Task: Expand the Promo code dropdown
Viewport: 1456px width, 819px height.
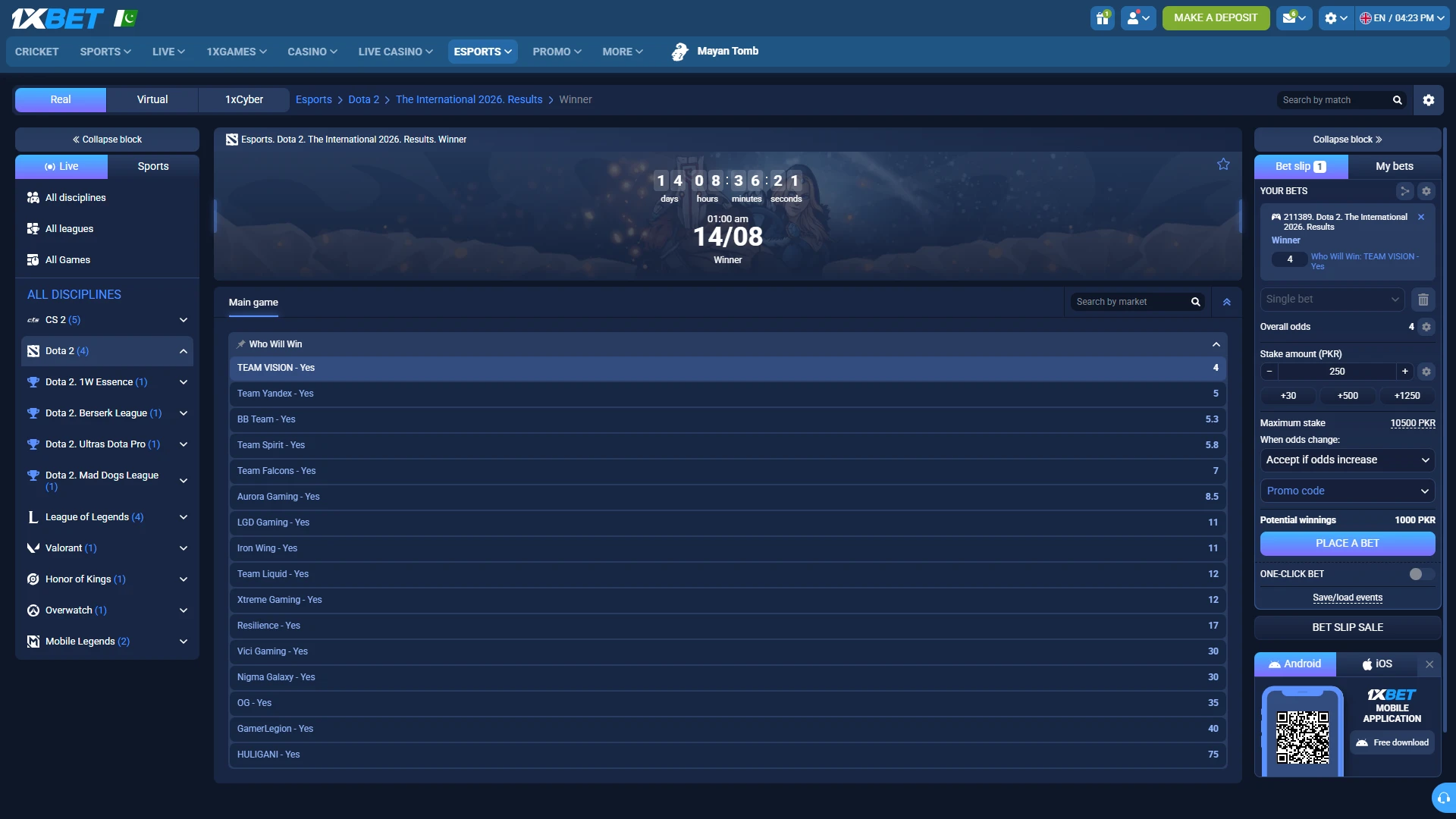Action: pyautogui.click(x=1348, y=491)
